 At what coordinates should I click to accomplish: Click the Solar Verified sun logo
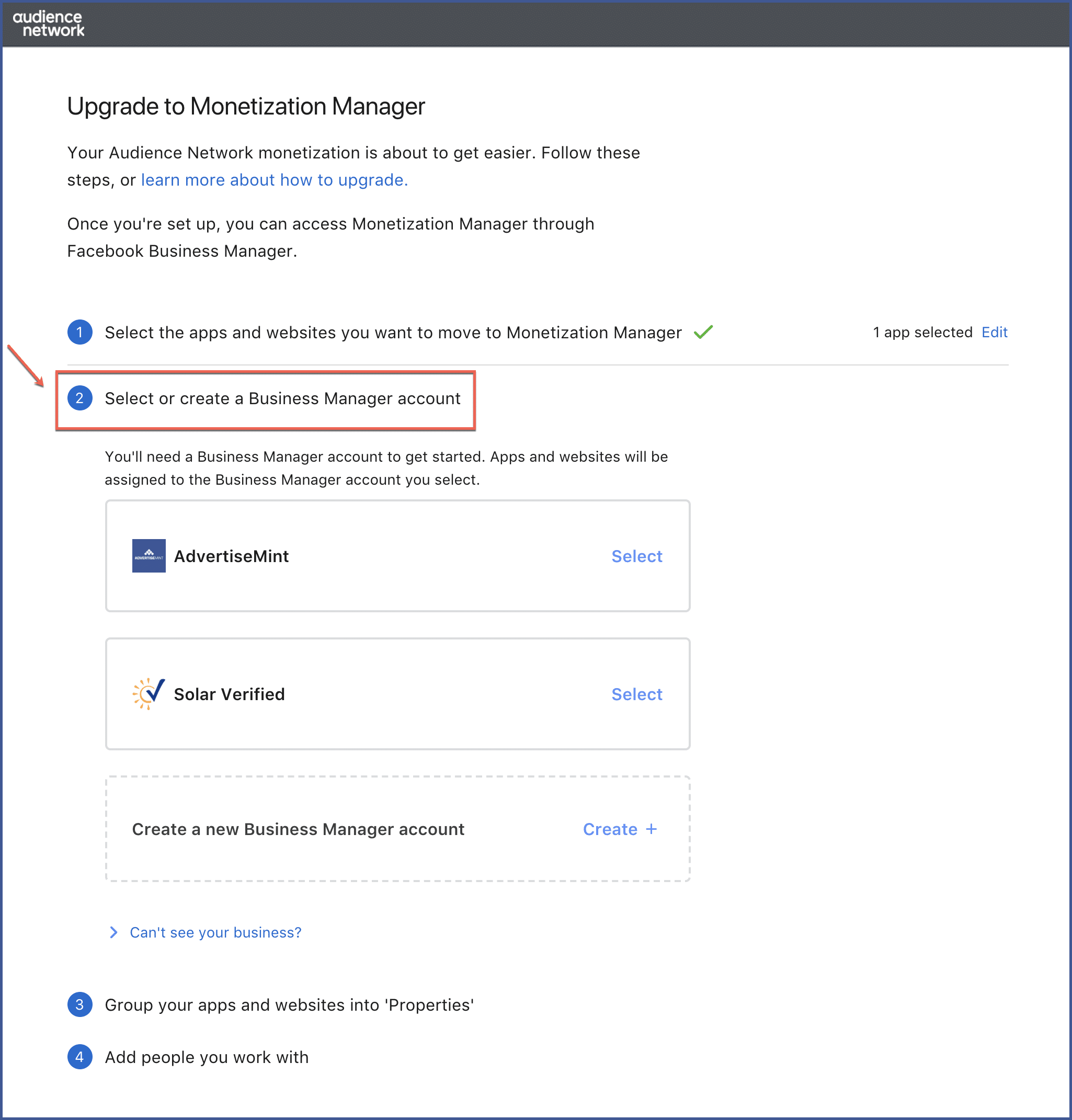pos(149,694)
